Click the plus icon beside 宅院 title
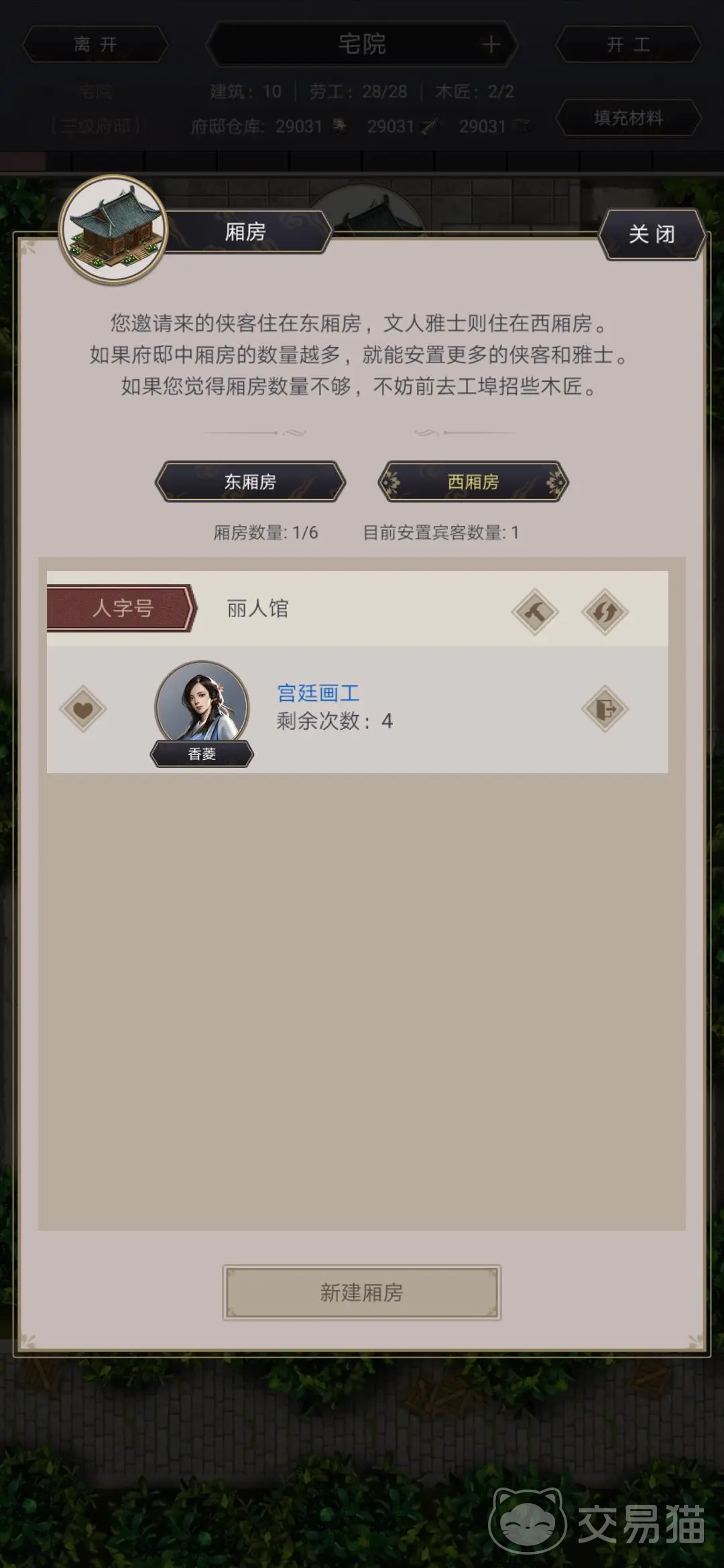Screen dimensions: 724x1568 (491, 44)
